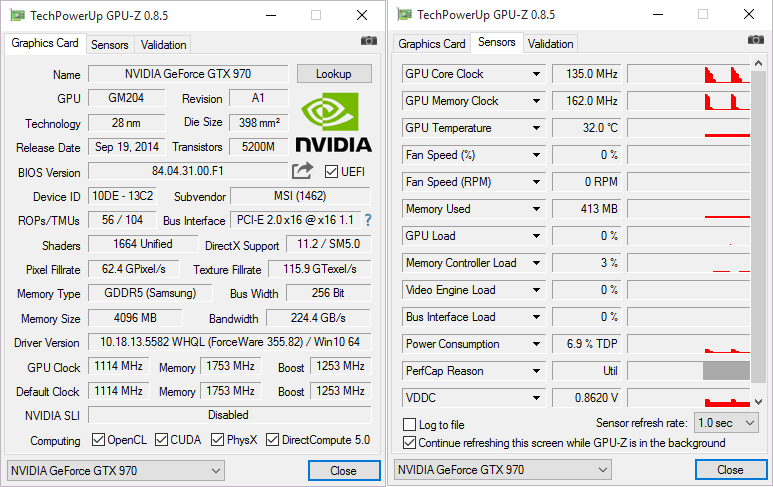The height and width of the screenshot is (487, 773).
Task: Toggle the DirectCompute 5.0 checkbox
Action: (x=273, y=439)
